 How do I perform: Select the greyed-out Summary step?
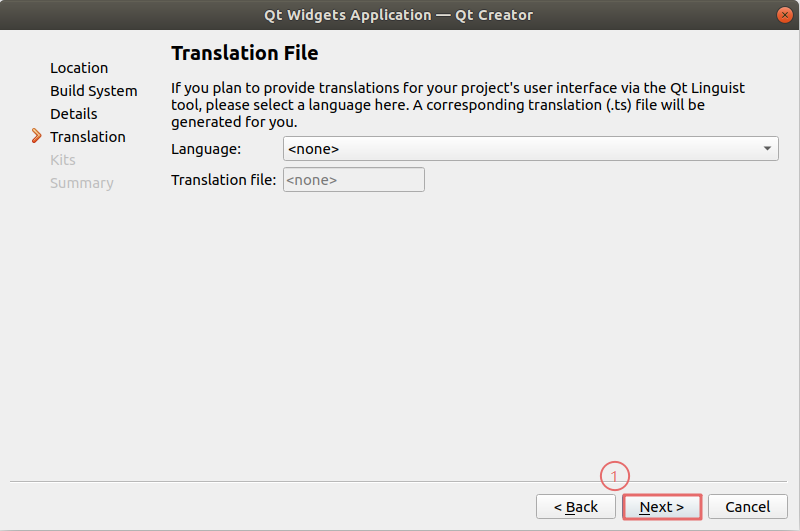[x=82, y=183]
